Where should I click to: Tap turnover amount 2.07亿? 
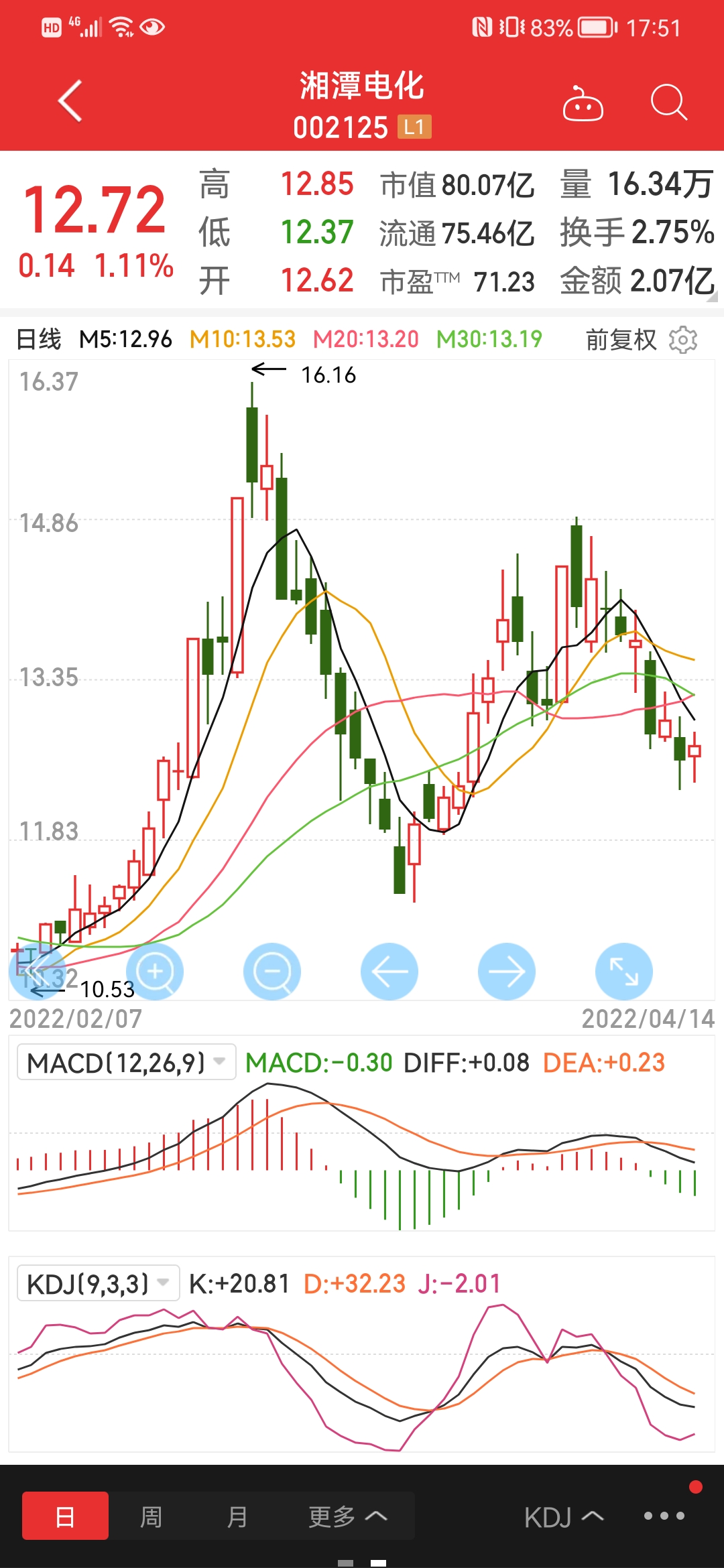coord(672,281)
